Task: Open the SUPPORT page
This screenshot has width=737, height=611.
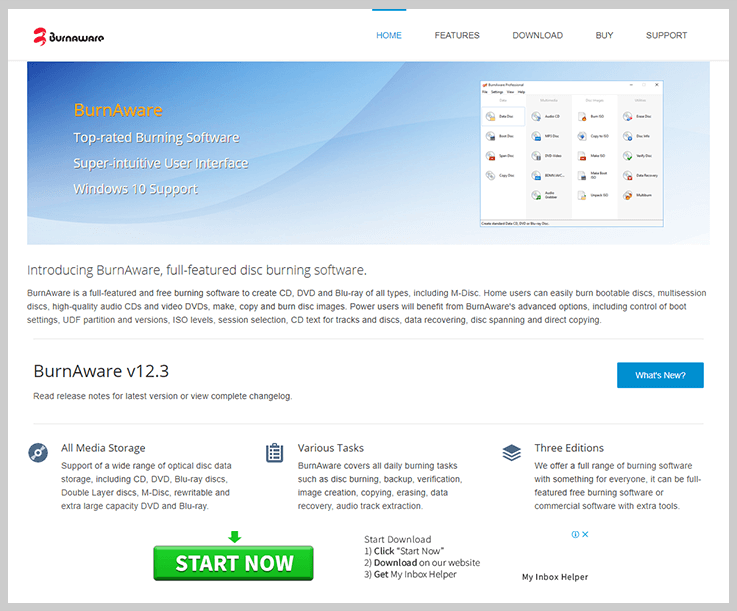Action: 666,35
